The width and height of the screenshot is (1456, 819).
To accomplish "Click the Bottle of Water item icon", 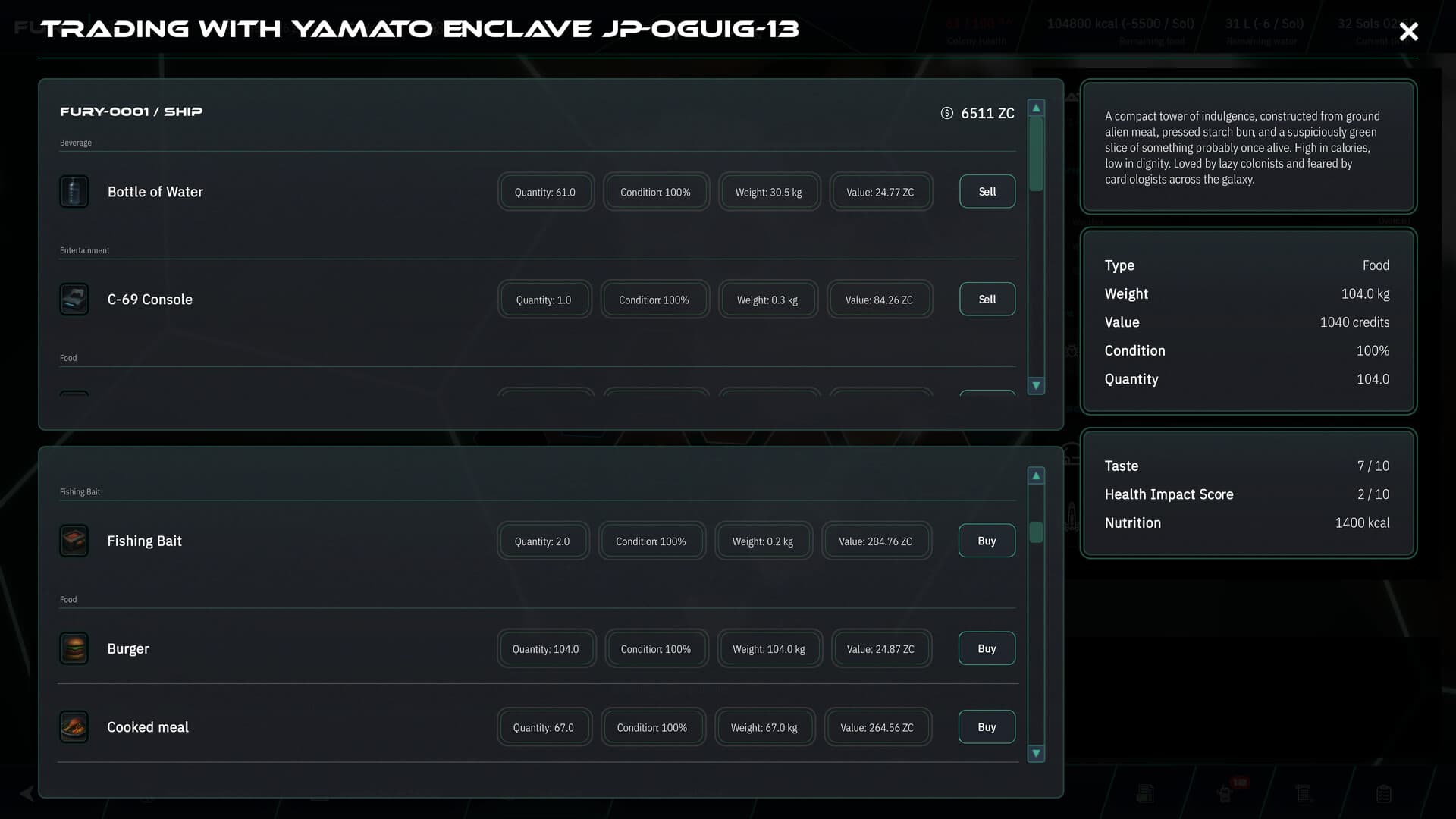I will (74, 191).
